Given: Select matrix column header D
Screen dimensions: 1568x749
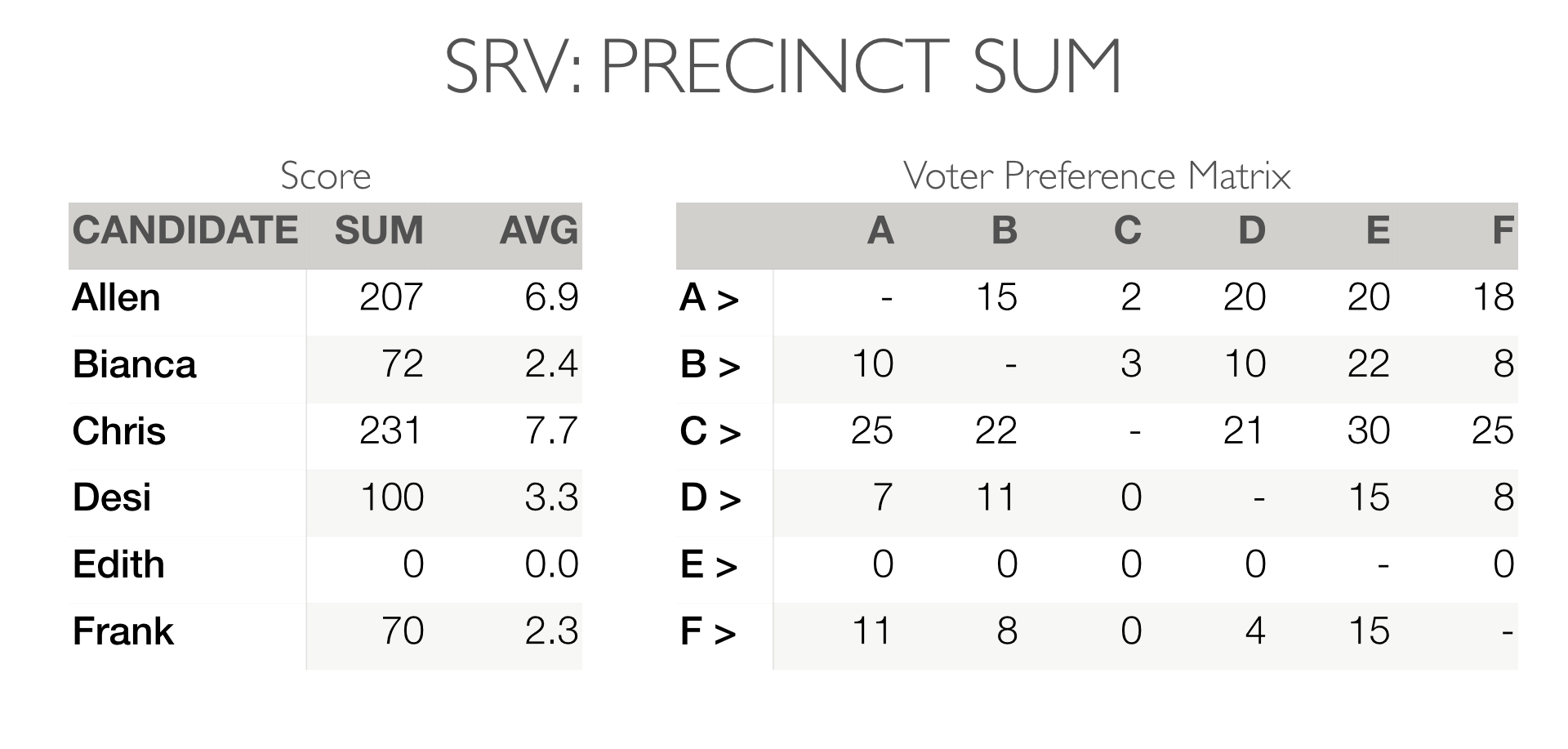Looking at the screenshot, I should 1251,230.
